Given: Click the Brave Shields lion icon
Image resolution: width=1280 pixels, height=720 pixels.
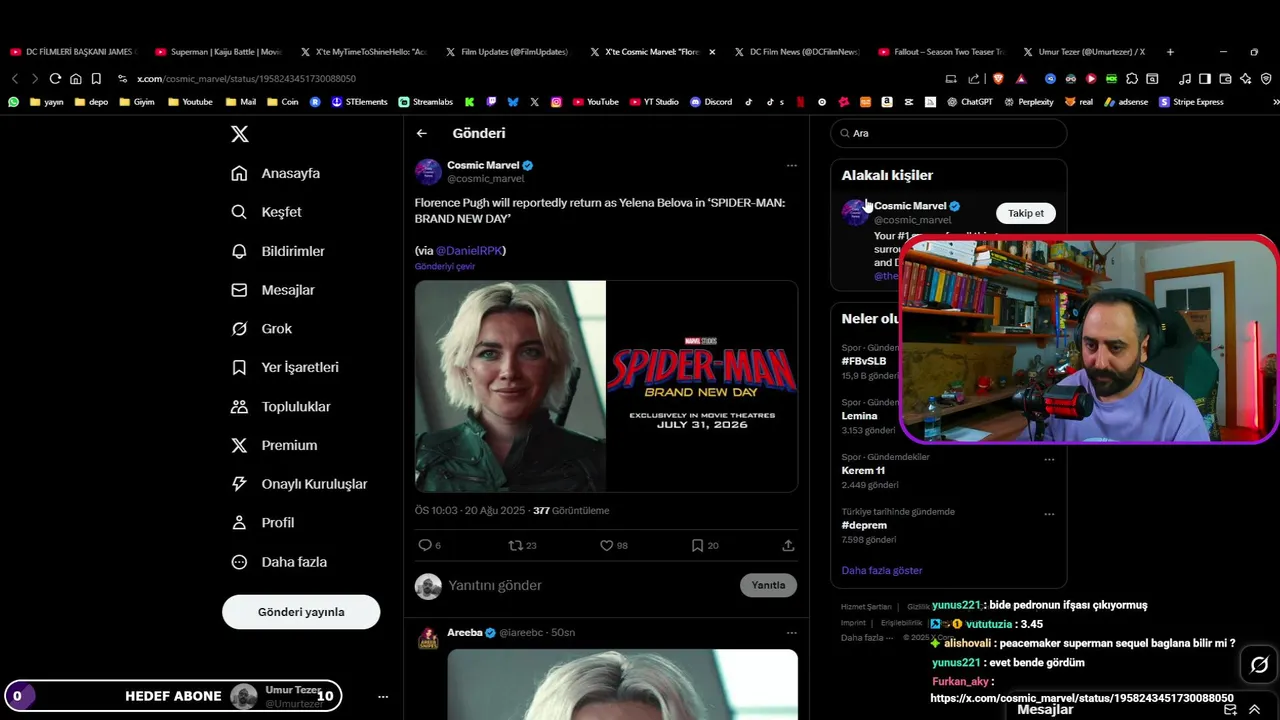Looking at the screenshot, I should coord(998,79).
